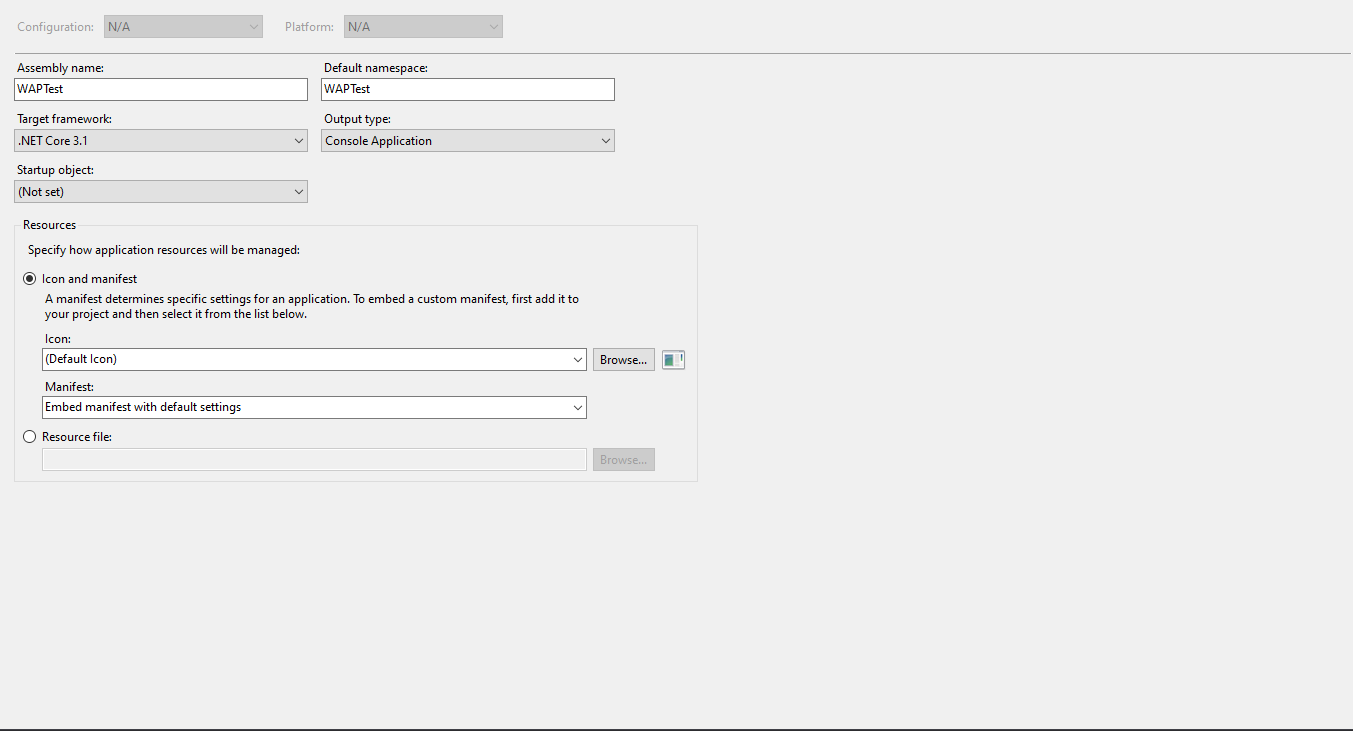Click Browse next to the Icon field
Viewport: 1353px width, 731px height.
point(623,359)
